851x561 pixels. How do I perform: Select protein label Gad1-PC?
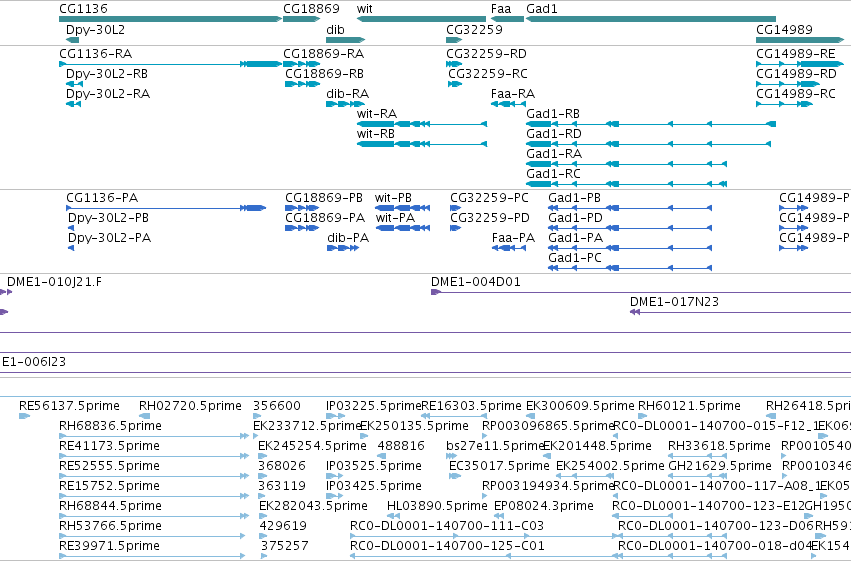pos(575,258)
